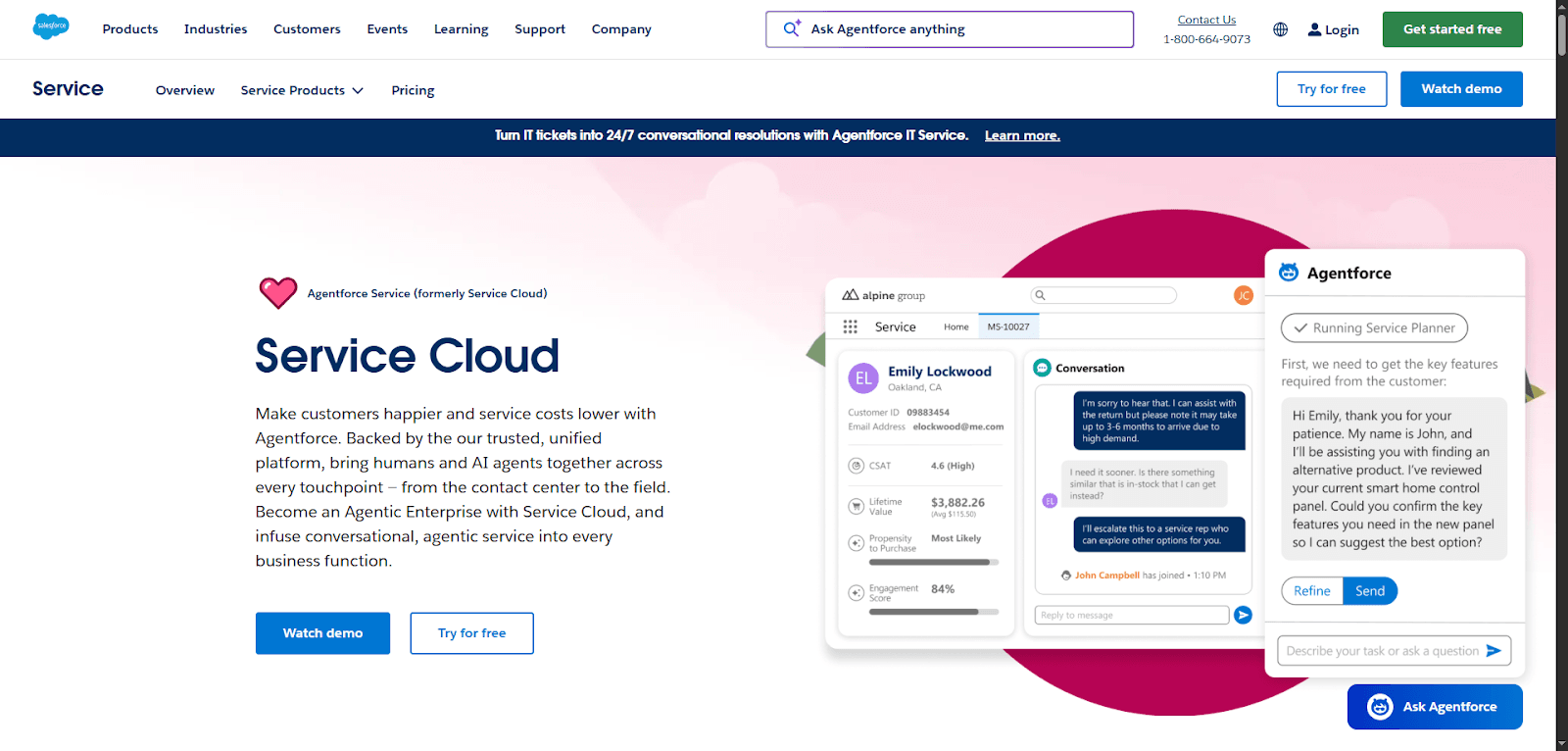Open the Products menu
Screen dimensions: 1568x751
(130, 29)
